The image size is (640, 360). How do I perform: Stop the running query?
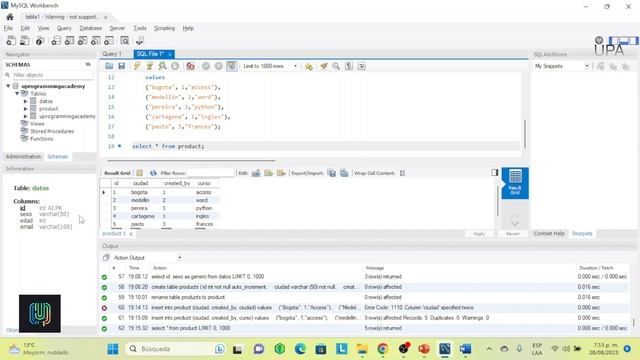click(x=175, y=66)
